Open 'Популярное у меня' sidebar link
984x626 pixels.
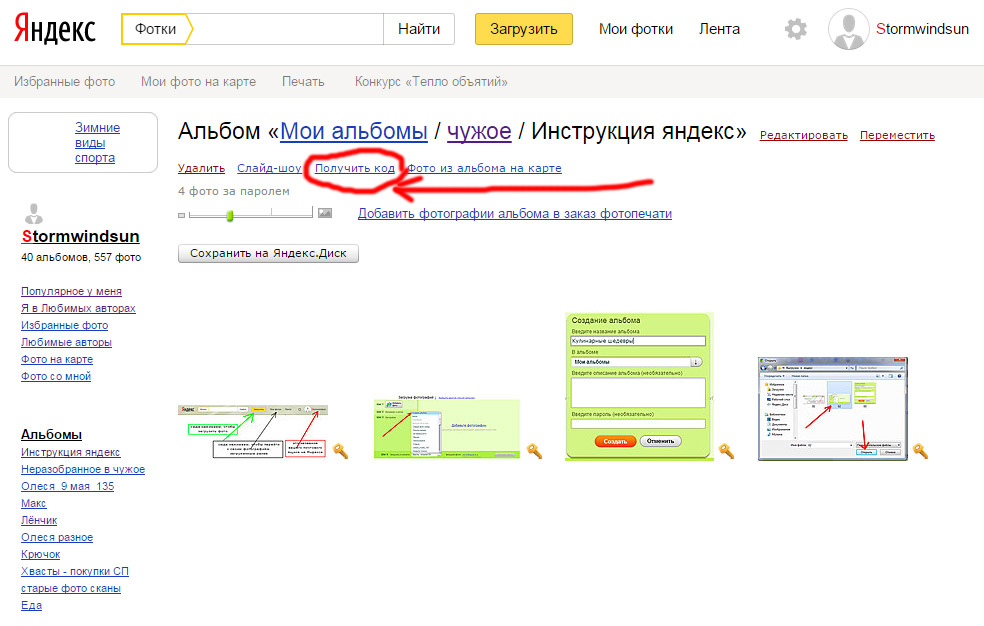pos(72,291)
